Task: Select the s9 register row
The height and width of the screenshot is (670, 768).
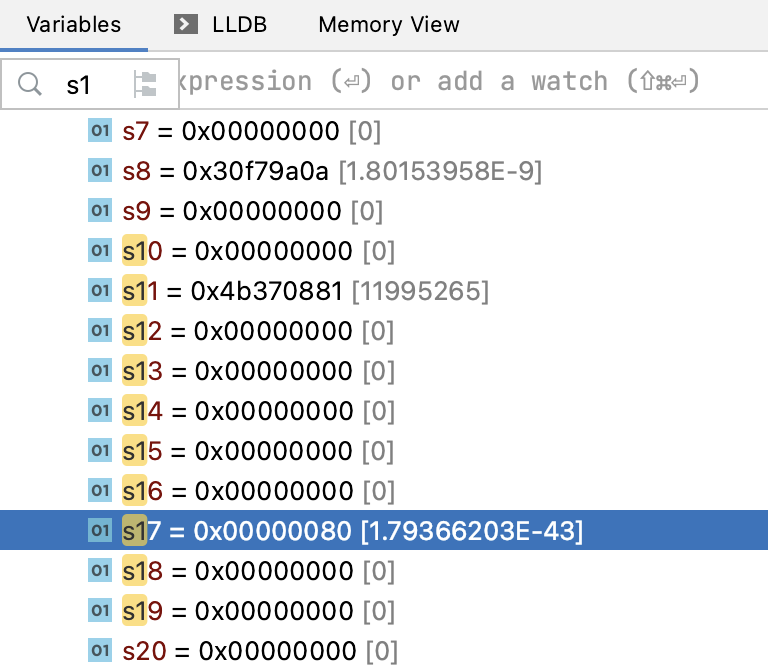Action: pos(252,211)
